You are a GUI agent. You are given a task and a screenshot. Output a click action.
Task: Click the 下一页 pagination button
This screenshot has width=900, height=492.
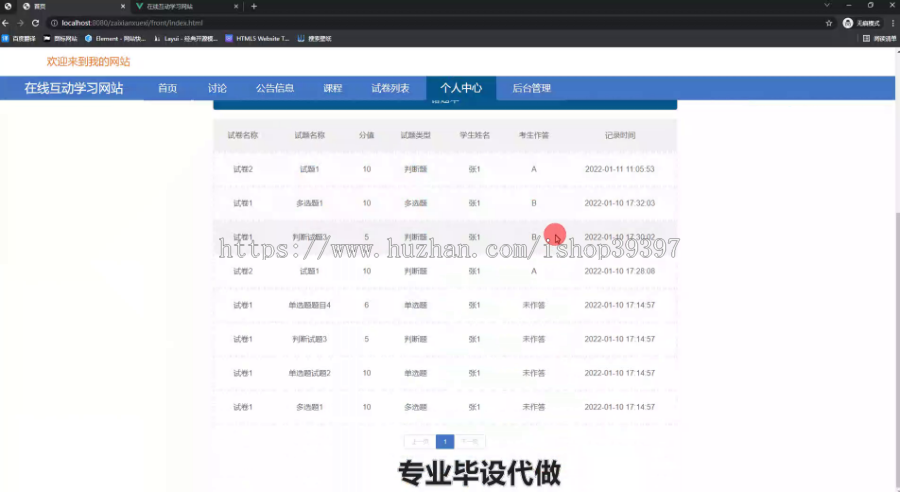pos(470,441)
